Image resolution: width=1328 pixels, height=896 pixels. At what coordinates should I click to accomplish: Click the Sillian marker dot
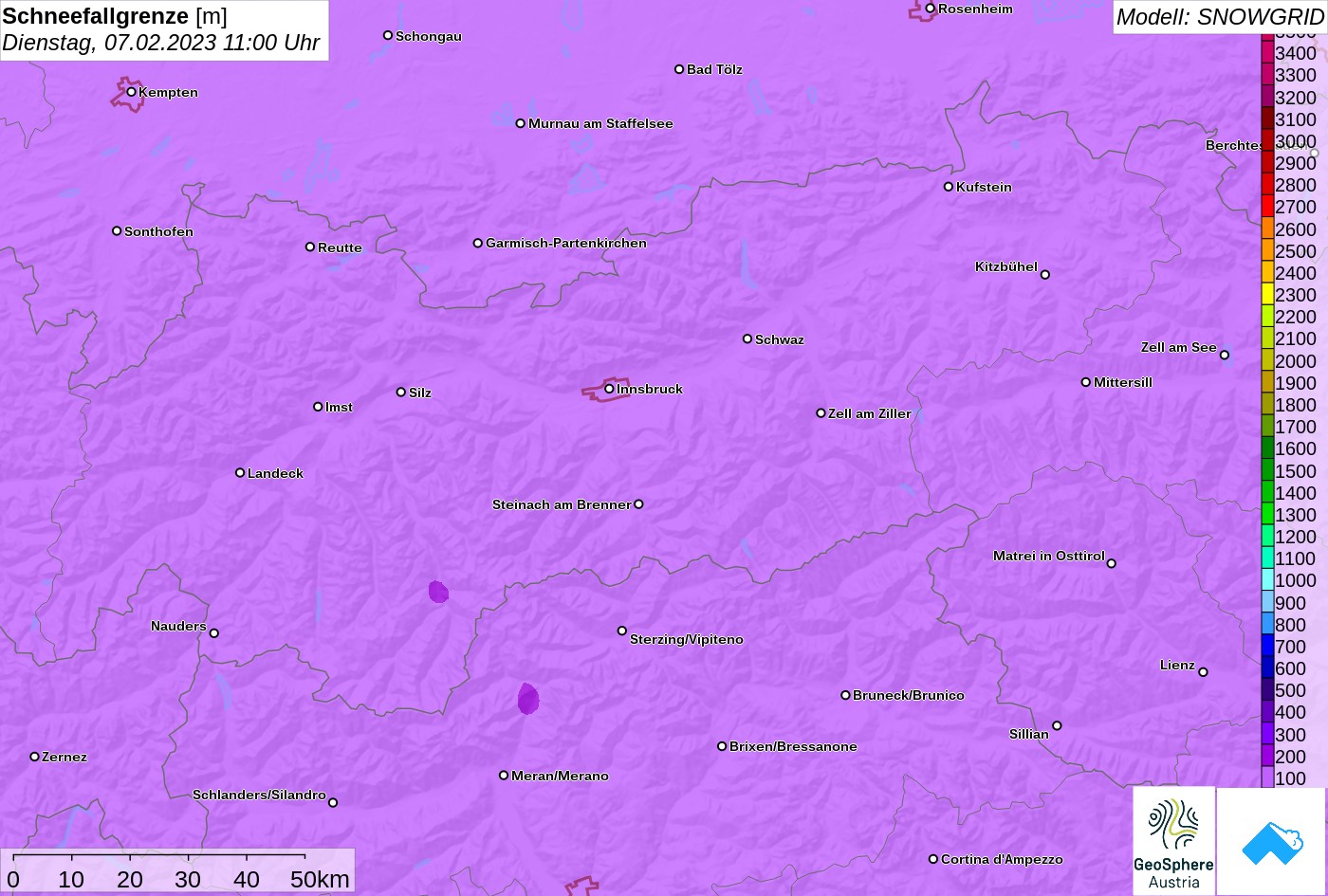click(1057, 726)
